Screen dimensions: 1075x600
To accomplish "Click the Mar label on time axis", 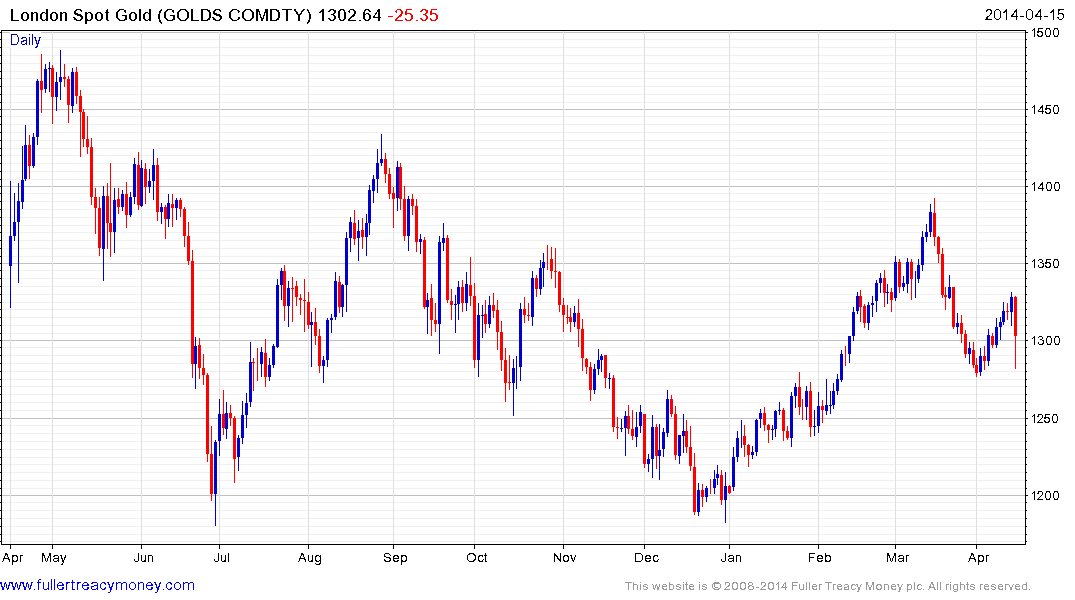I will click(x=897, y=558).
